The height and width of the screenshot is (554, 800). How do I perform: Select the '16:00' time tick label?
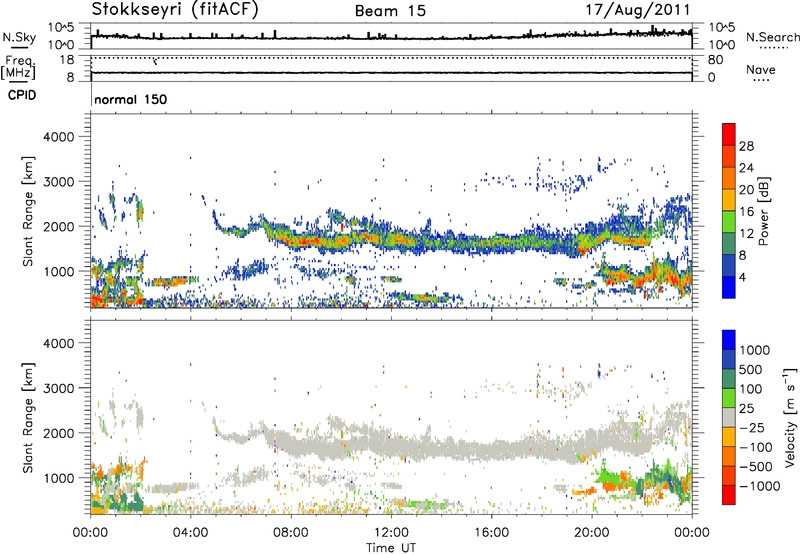point(491,533)
